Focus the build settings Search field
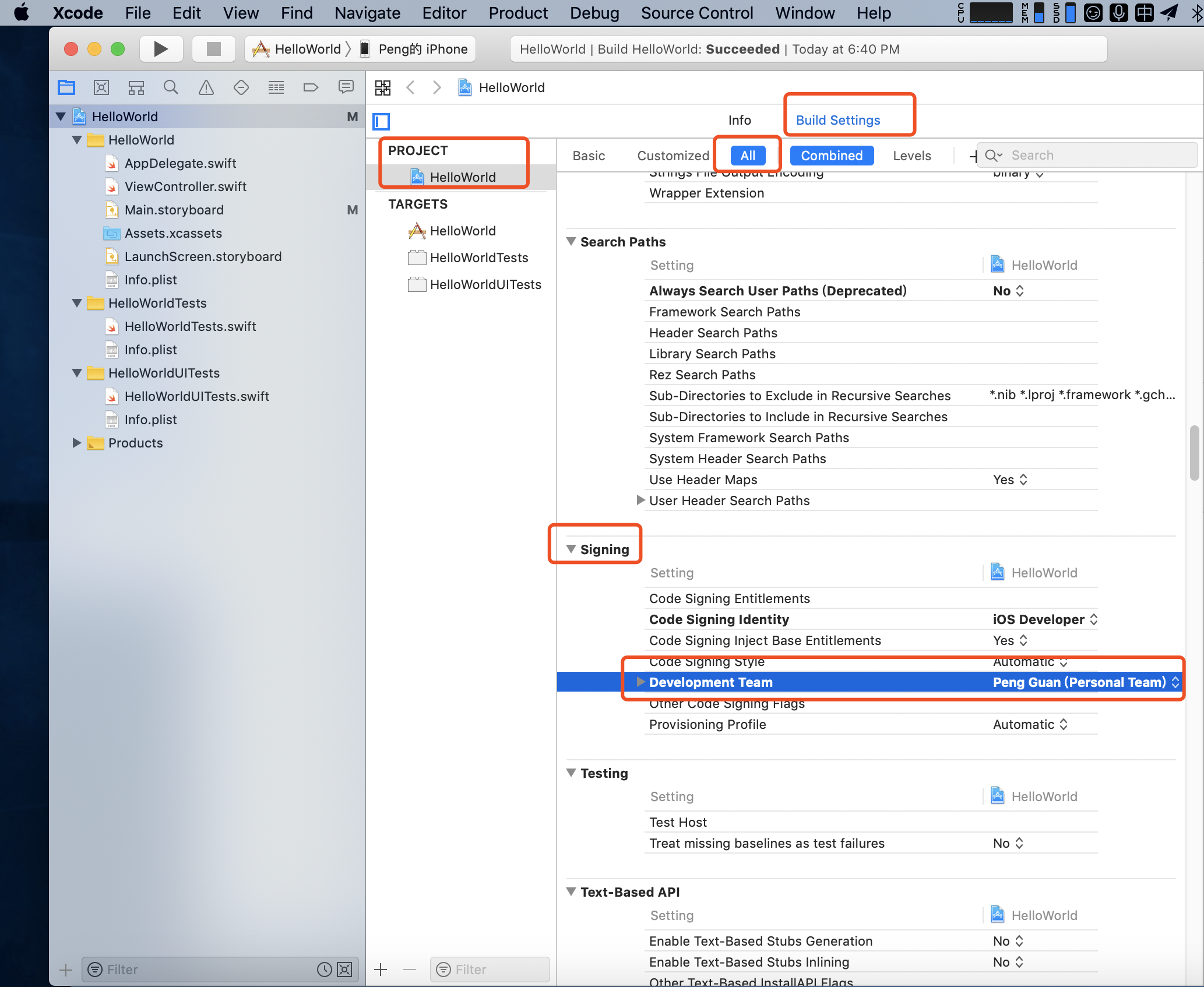Image resolution: width=1204 pixels, height=987 pixels. pos(1087,156)
